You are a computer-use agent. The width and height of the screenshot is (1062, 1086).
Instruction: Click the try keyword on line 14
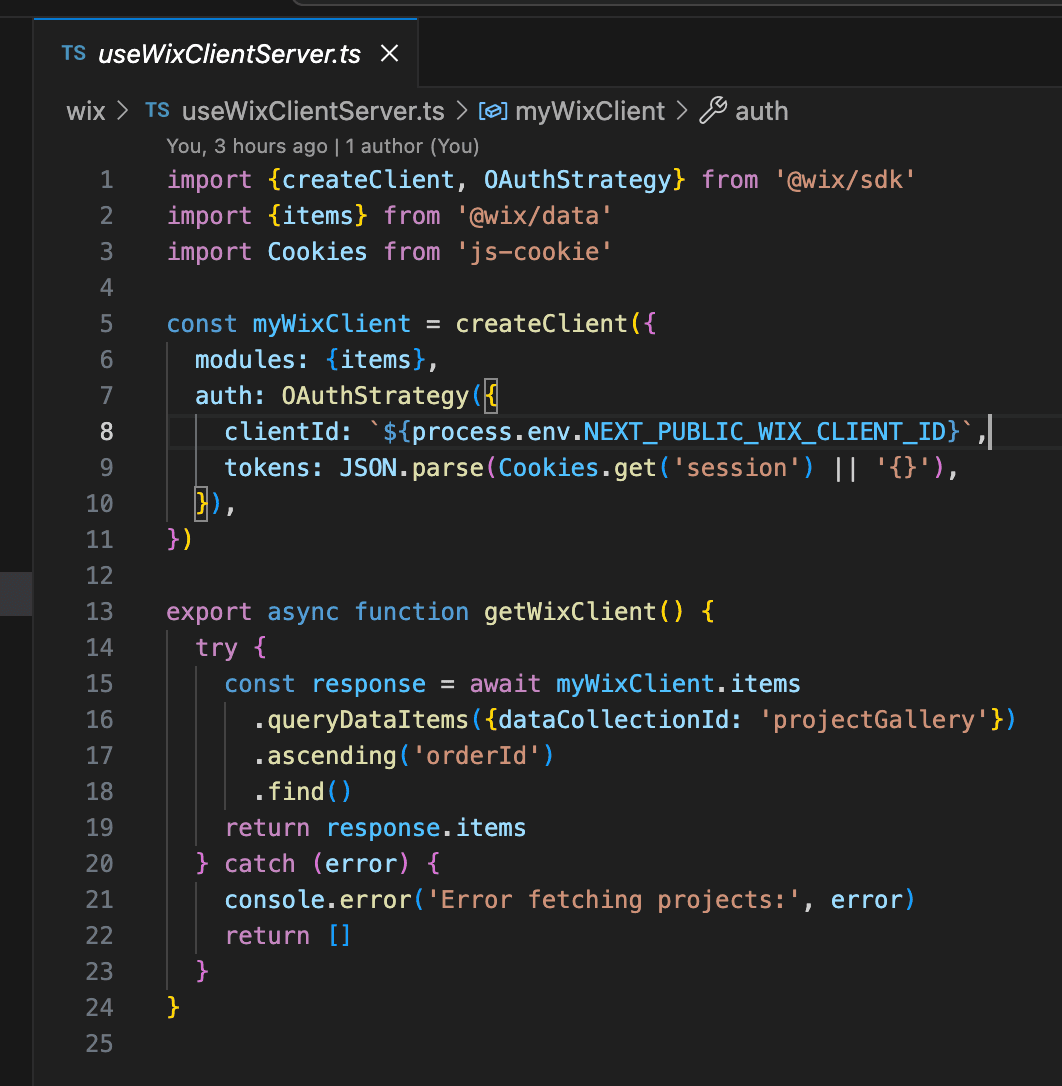click(215, 648)
